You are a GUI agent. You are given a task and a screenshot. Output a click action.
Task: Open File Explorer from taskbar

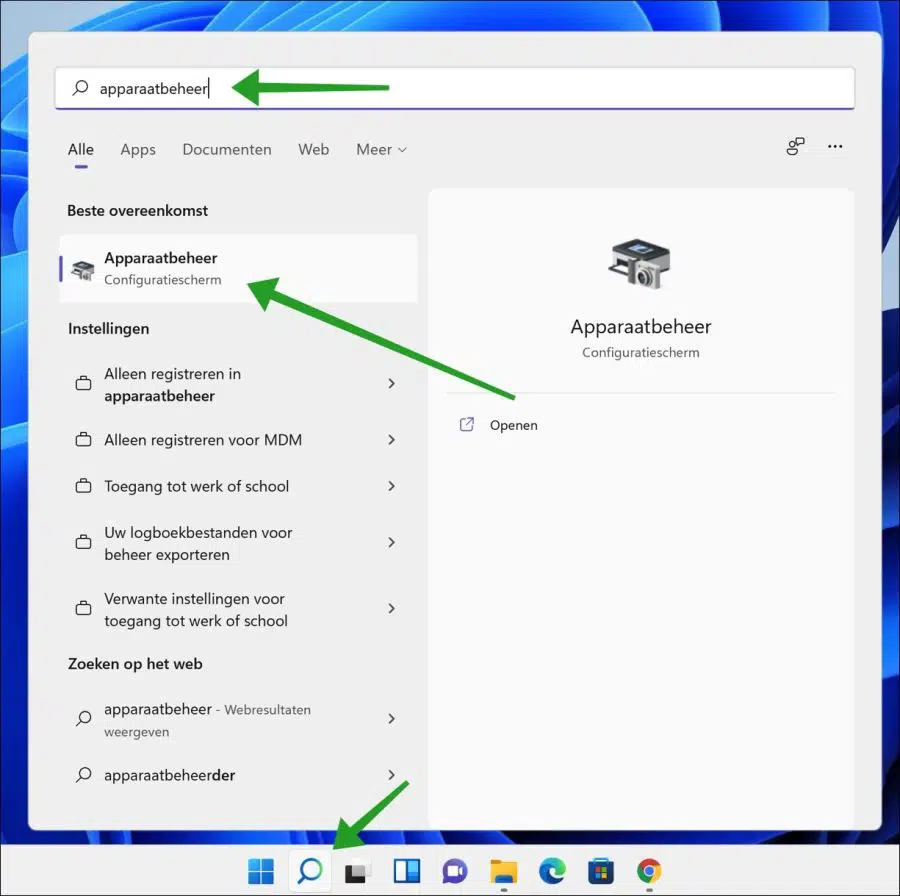pos(503,871)
